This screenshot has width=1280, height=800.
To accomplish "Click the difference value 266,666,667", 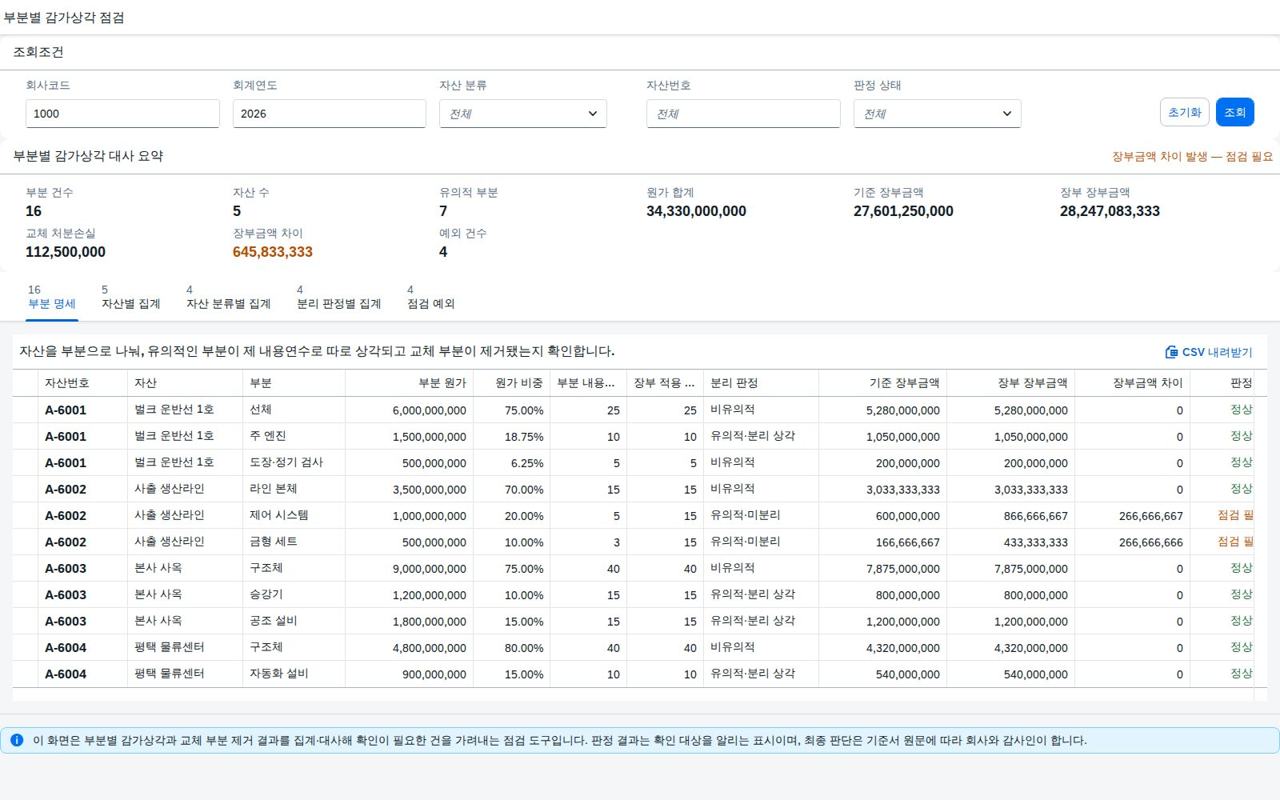I will (1151, 517).
